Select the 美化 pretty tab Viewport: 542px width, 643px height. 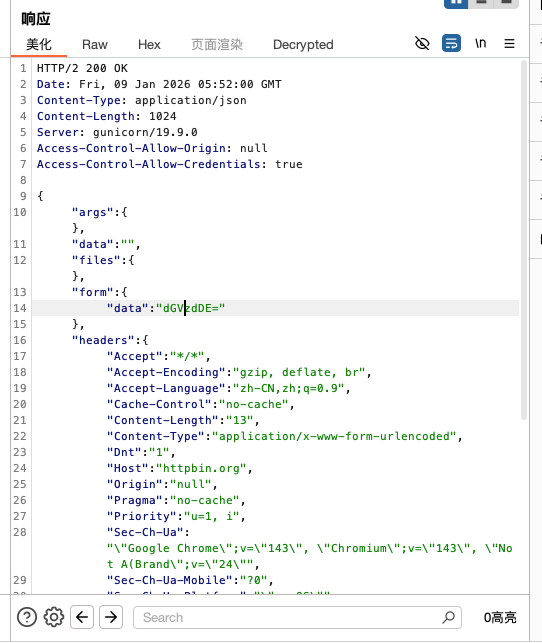[39, 44]
